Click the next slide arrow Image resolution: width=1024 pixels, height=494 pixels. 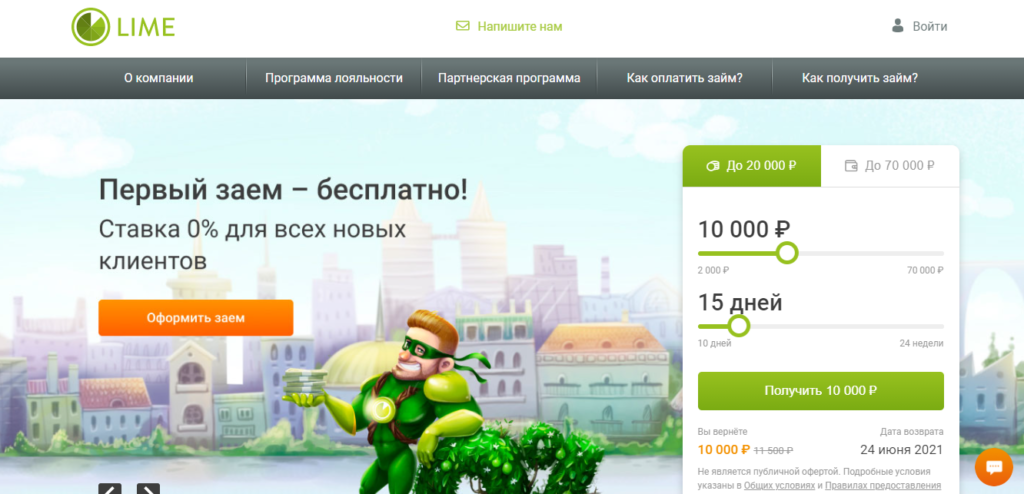(x=148, y=489)
